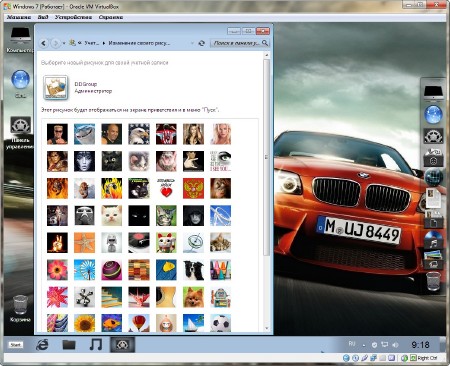
Task: Click the current DD Group account picture
Action: pos(56,87)
